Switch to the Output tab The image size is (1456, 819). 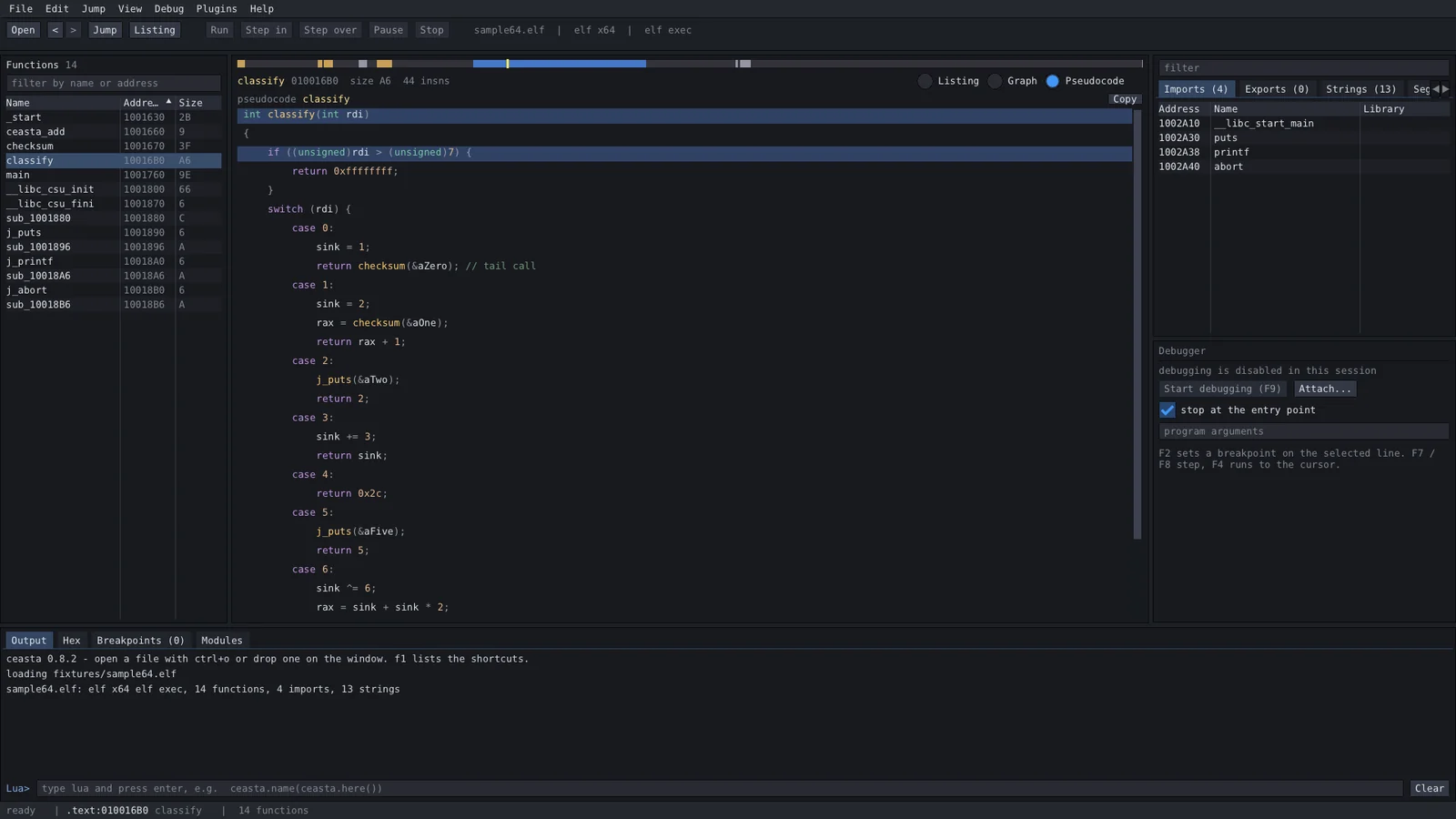(x=28, y=641)
